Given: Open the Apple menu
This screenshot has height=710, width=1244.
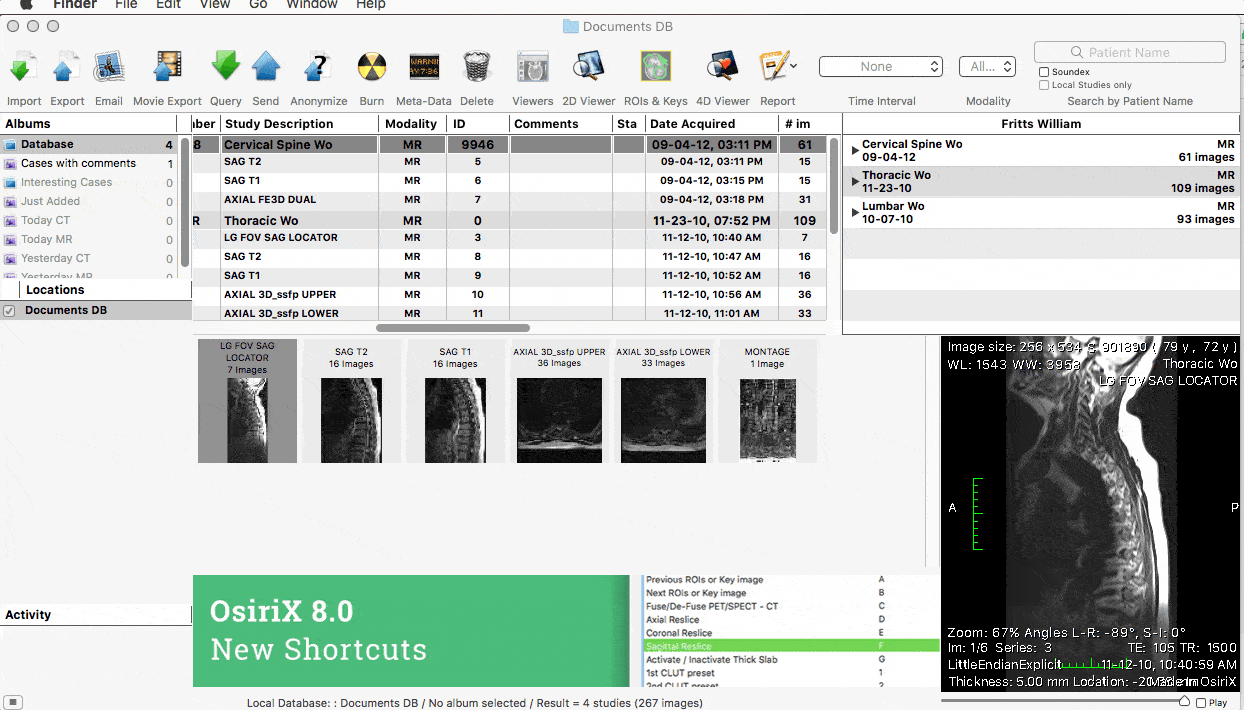Looking at the screenshot, I should point(26,4).
